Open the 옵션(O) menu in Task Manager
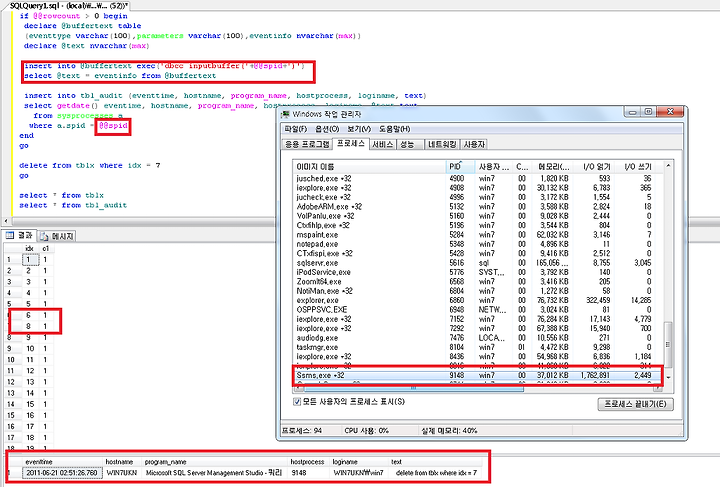This screenshot has width=720, height=487. [327, 129]
